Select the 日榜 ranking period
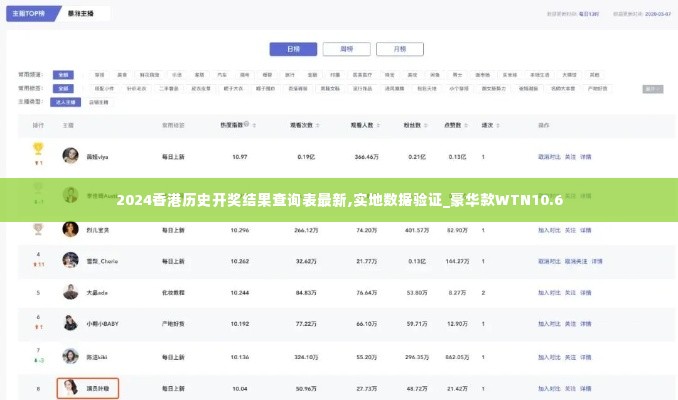This screenshot has width=678, height=400. [x=293, y=48]
